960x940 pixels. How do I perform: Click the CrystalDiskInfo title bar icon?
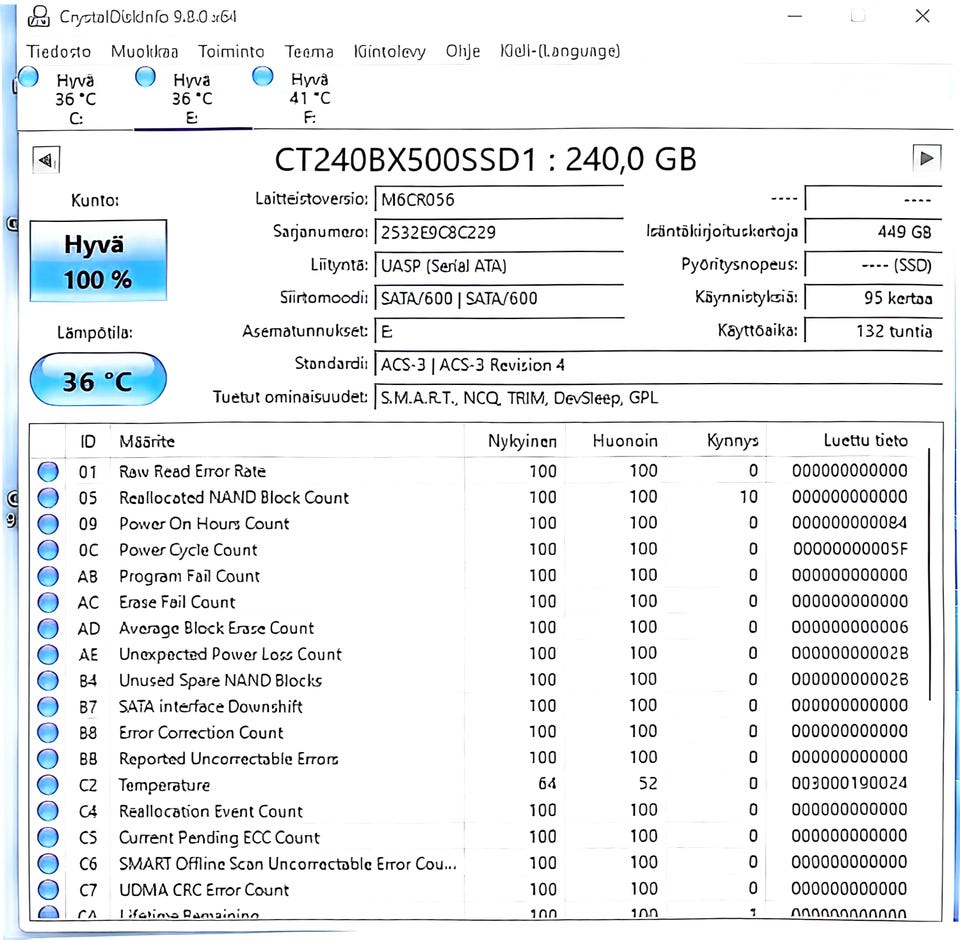(x=39, y=17)
